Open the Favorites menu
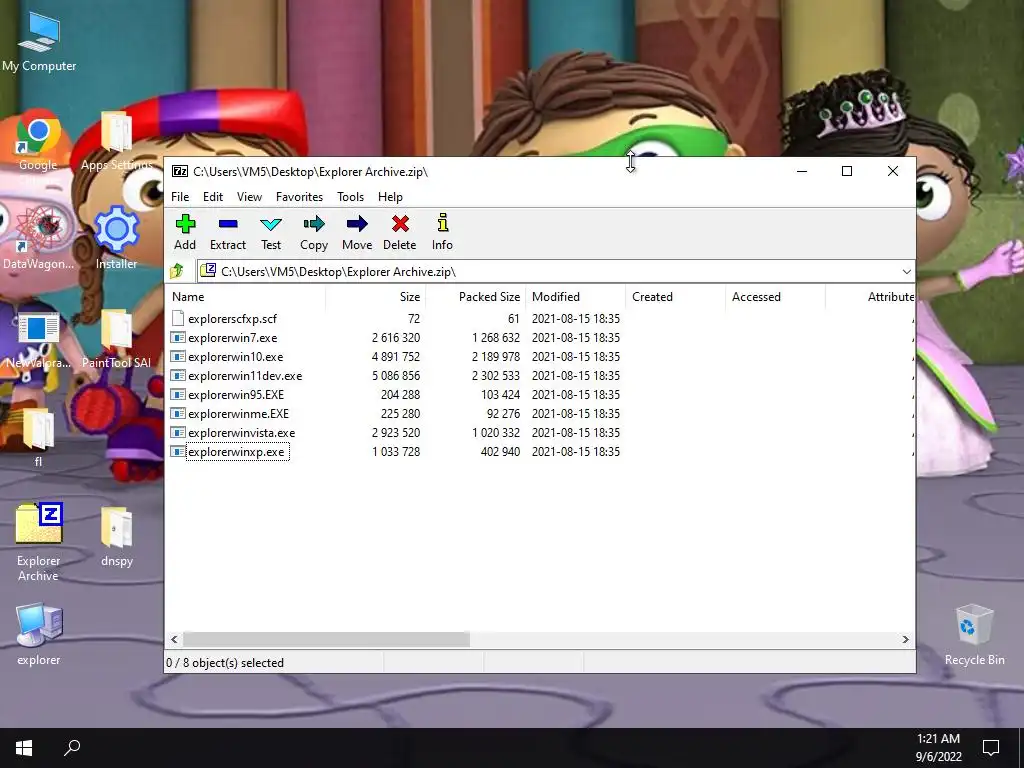 (x=299, y=197)
